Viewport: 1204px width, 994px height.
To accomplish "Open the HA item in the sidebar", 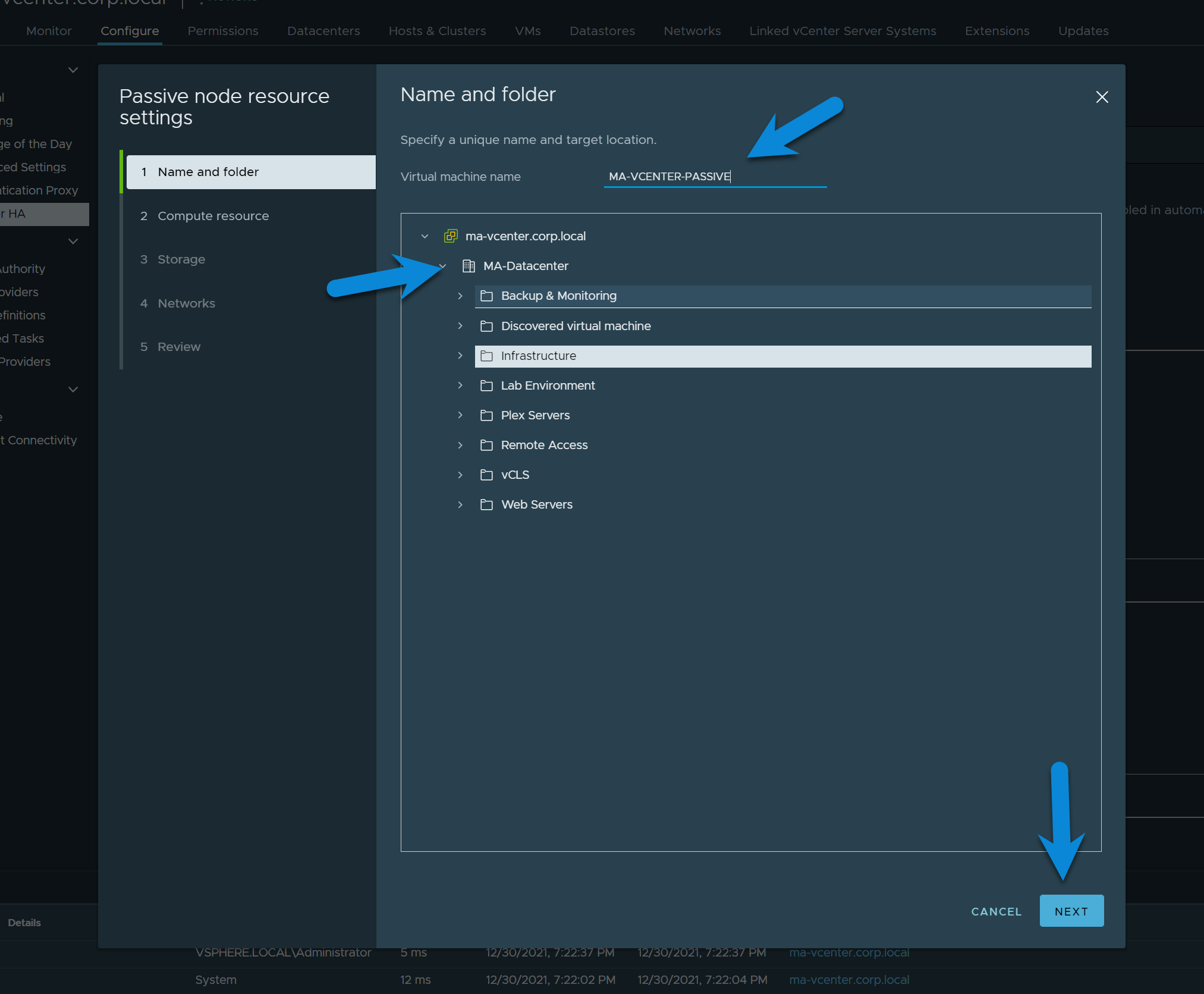I will point(44,214).
